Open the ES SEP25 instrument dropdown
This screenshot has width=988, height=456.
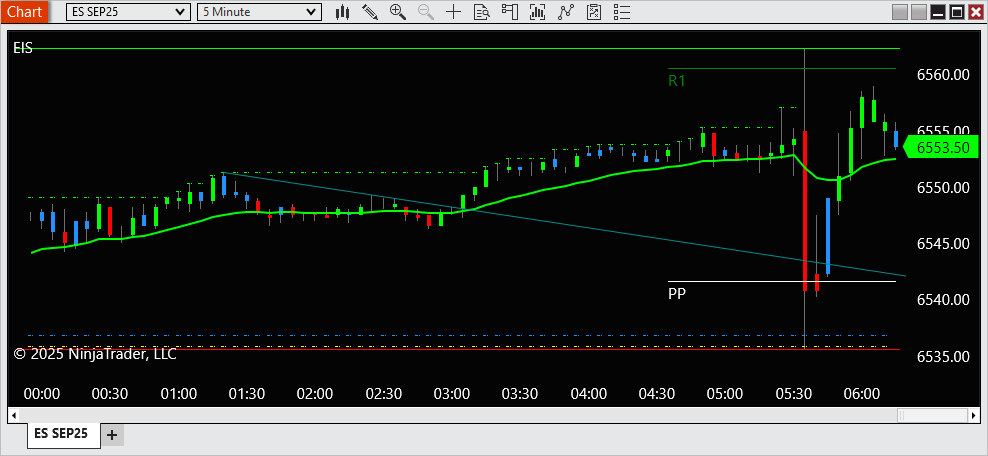pos(128,12)
